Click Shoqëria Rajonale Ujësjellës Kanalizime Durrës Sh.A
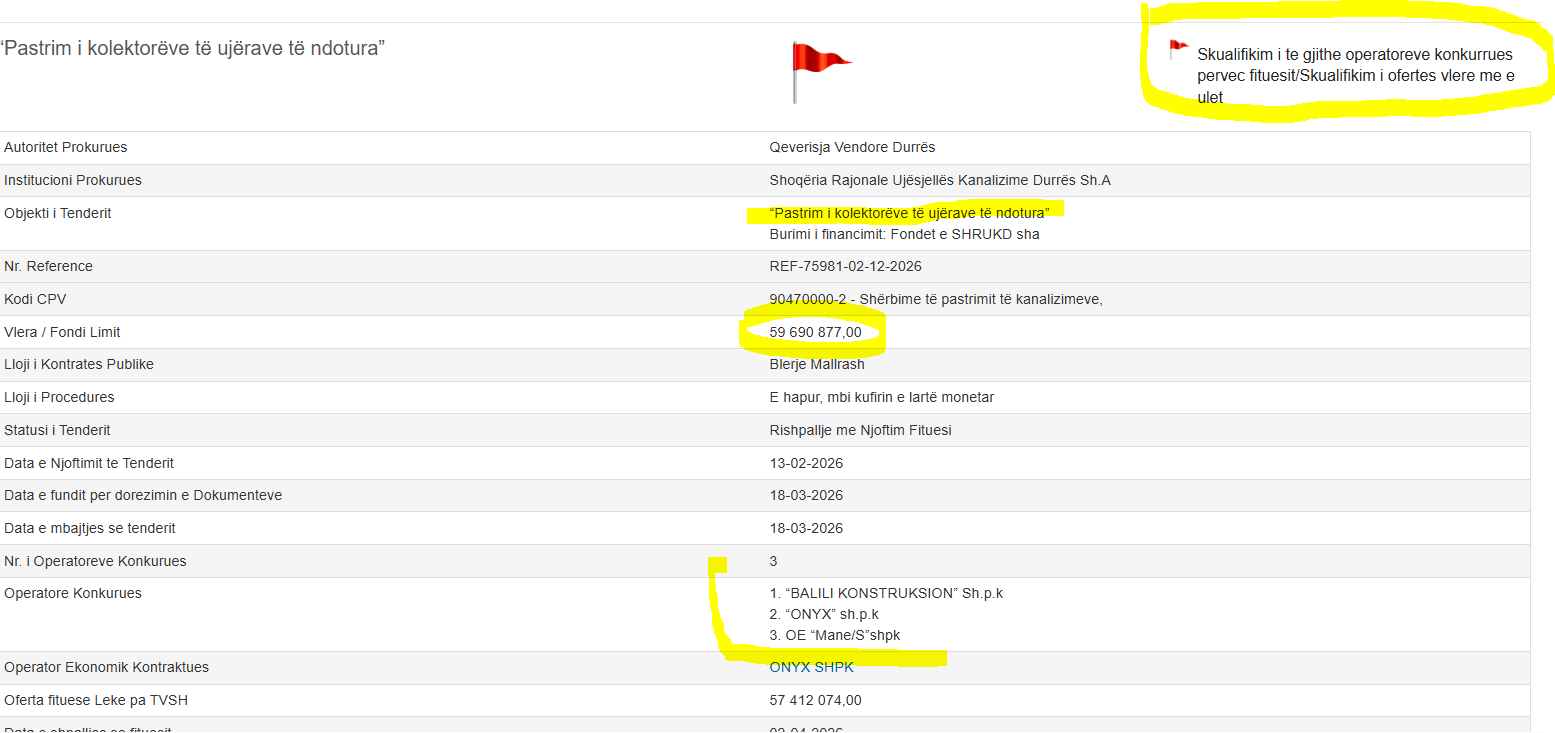The height and width of the screenshot is (733, 1555). pos(940,180)
